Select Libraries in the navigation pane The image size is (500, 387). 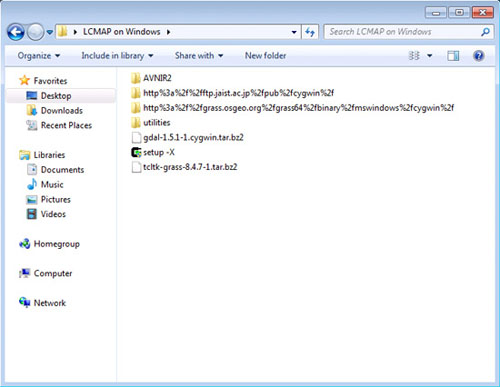coord(49,155)
